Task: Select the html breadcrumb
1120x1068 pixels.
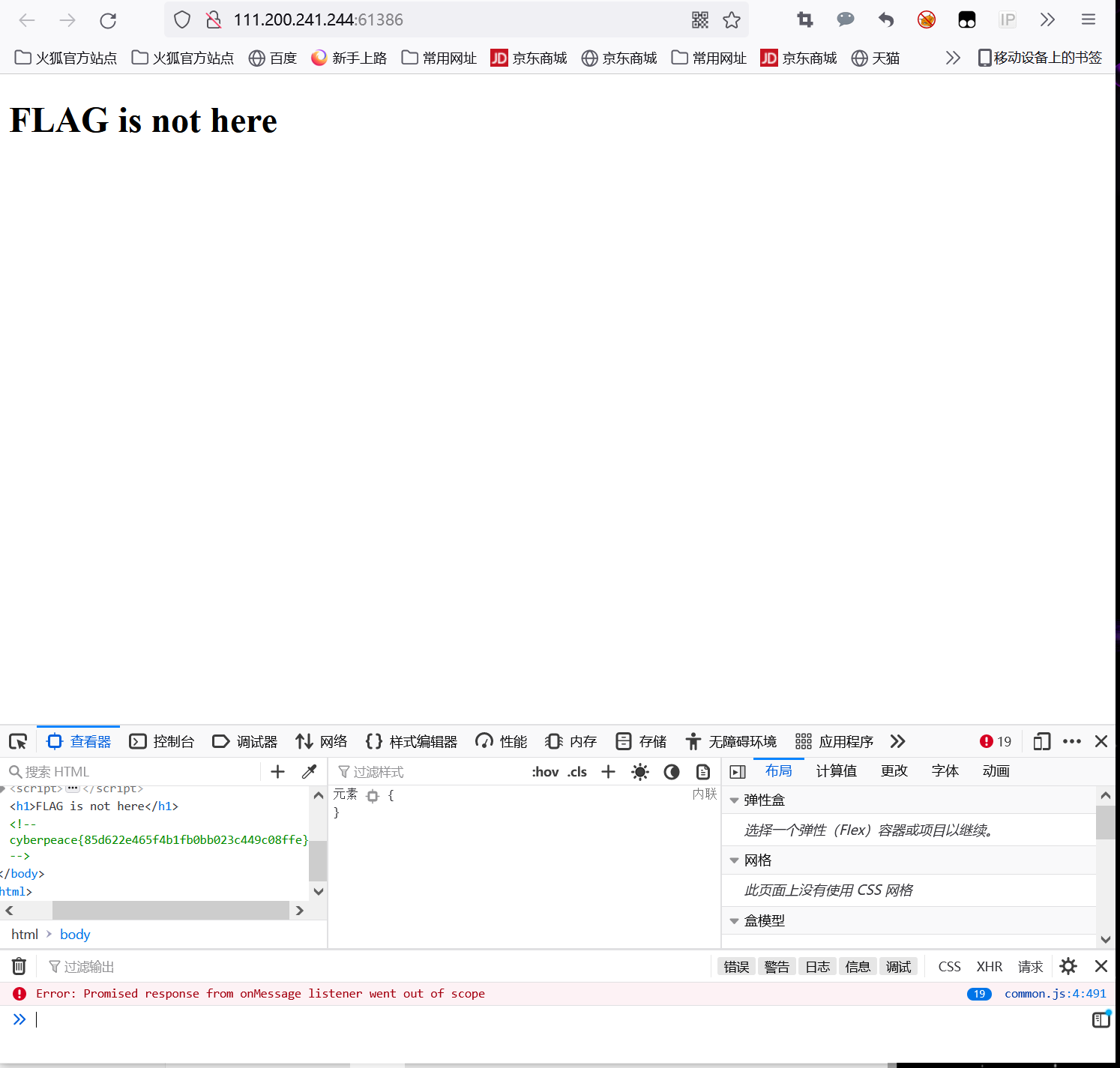Action: (x=25, y=935)
